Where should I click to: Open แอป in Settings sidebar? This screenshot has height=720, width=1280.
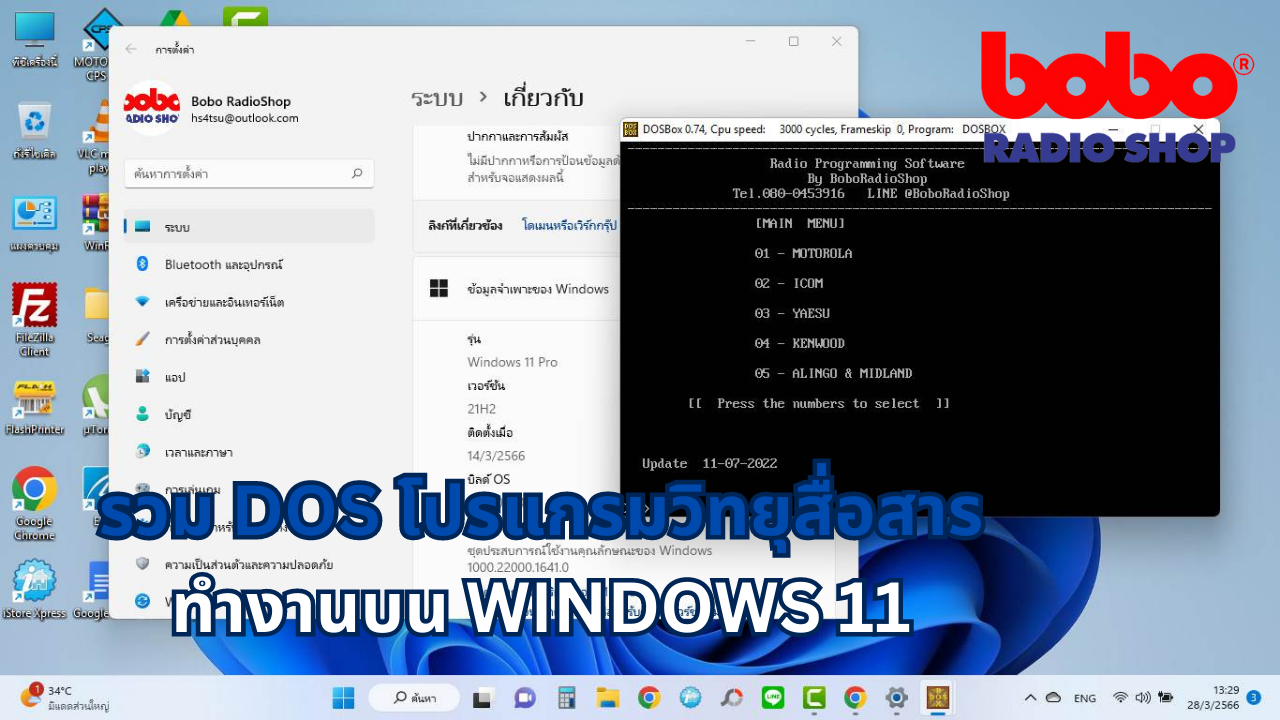249,377
